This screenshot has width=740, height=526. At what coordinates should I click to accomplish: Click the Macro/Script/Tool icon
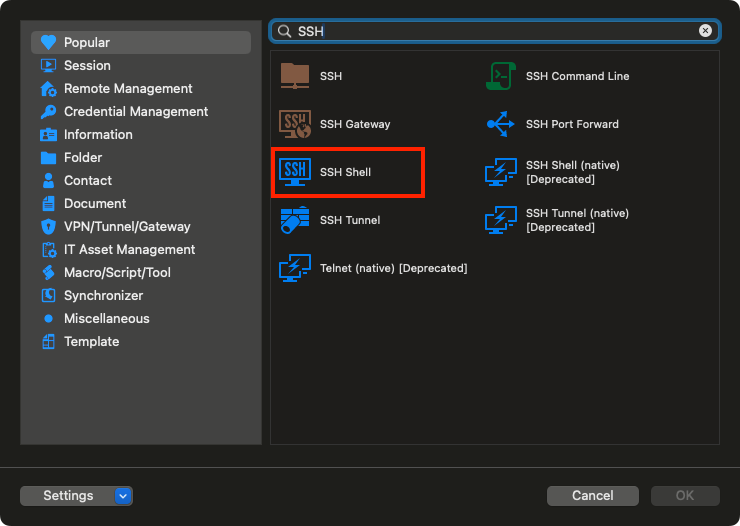click(x=48, y=273)
